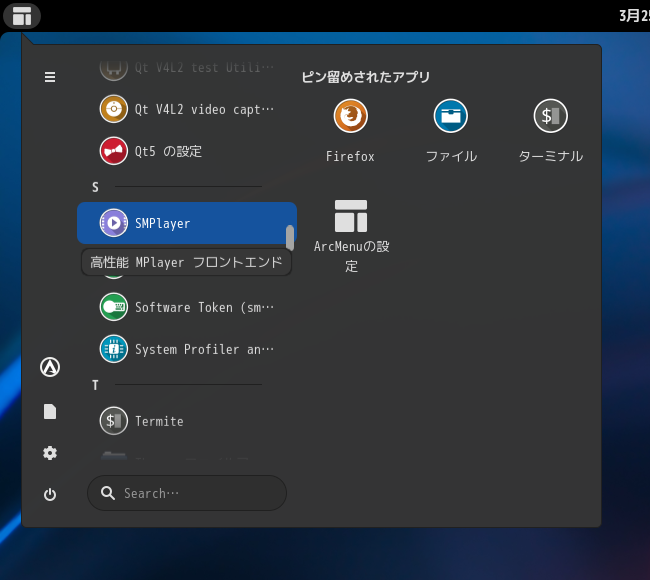
Task: Open Software Token app icon
Action: pos(114,307)
